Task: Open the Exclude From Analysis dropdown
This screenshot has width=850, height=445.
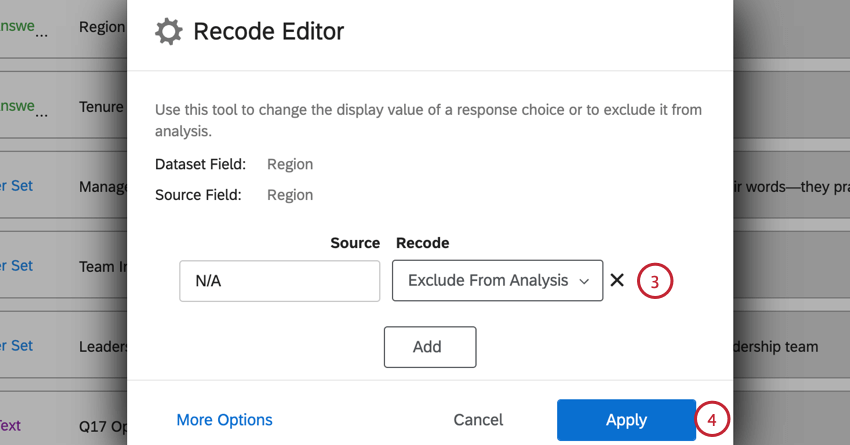Action: coord(498,281)
